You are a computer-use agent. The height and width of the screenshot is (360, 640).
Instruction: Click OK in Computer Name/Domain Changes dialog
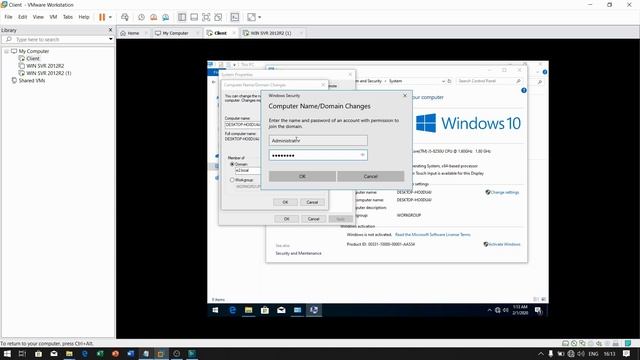[285, 202]
